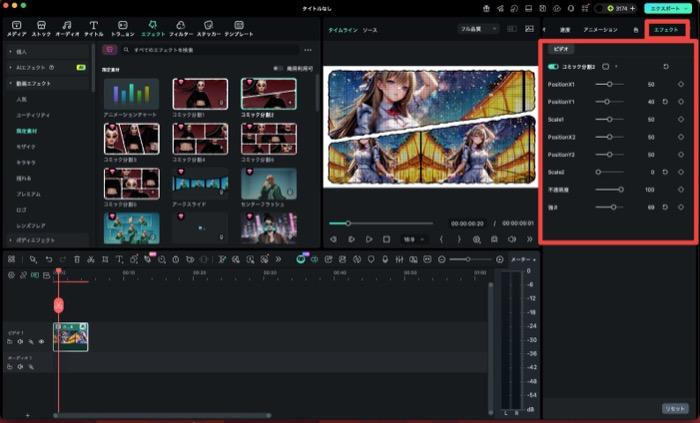Expand more timeline tools double-chevron

point(278,259)
